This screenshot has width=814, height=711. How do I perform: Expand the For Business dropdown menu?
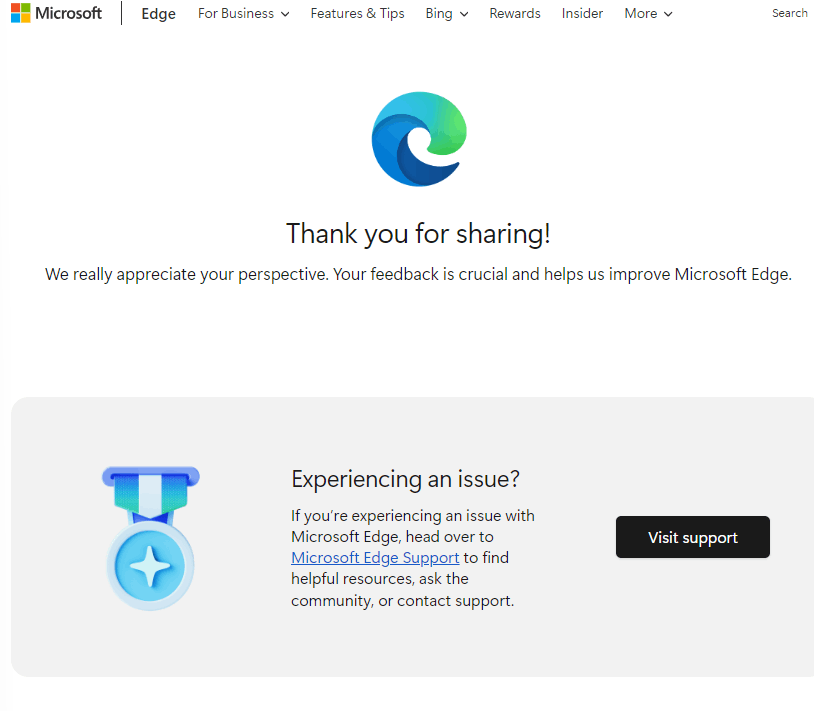pos(243,13)
